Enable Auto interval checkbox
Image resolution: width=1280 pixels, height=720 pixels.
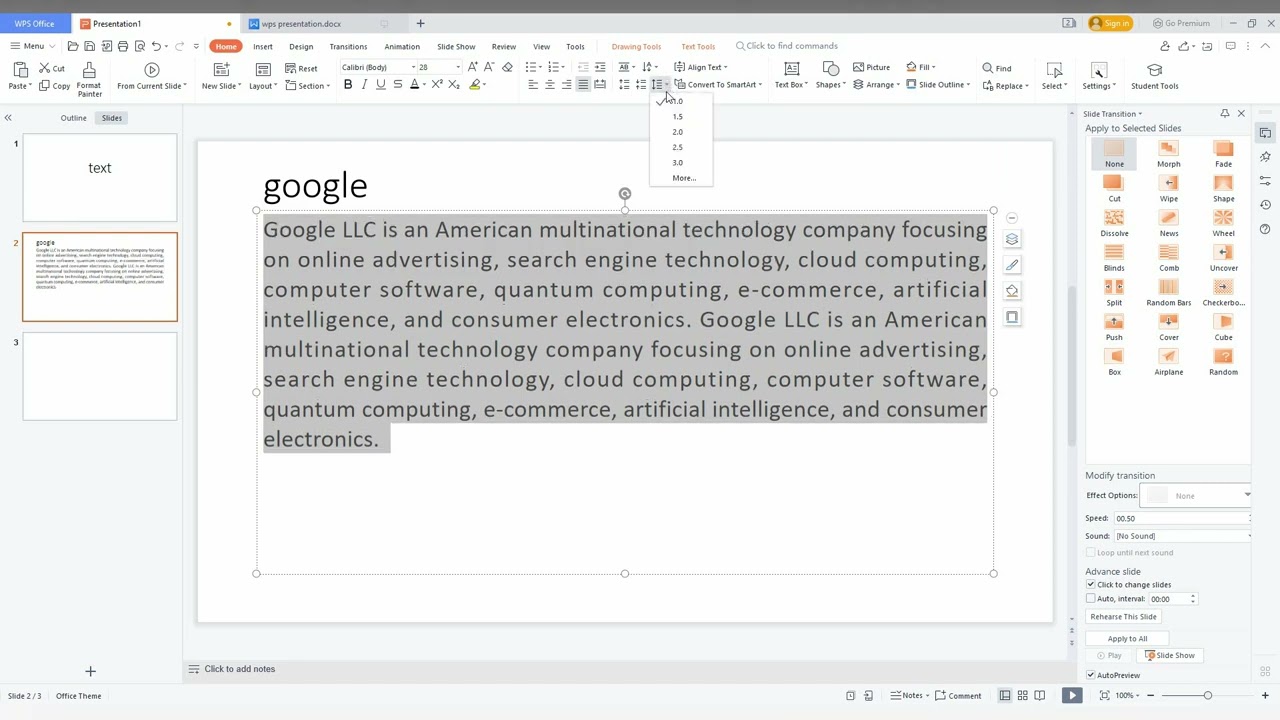tap(1091, 599)
